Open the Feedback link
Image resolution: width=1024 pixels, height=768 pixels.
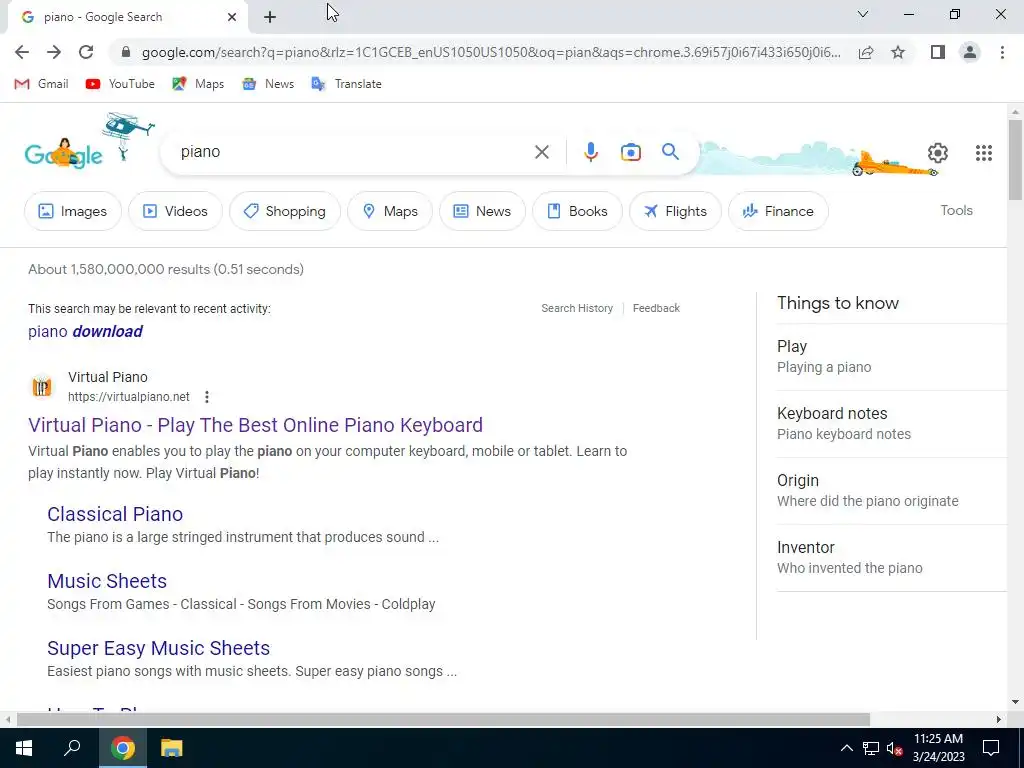(656, 308)
